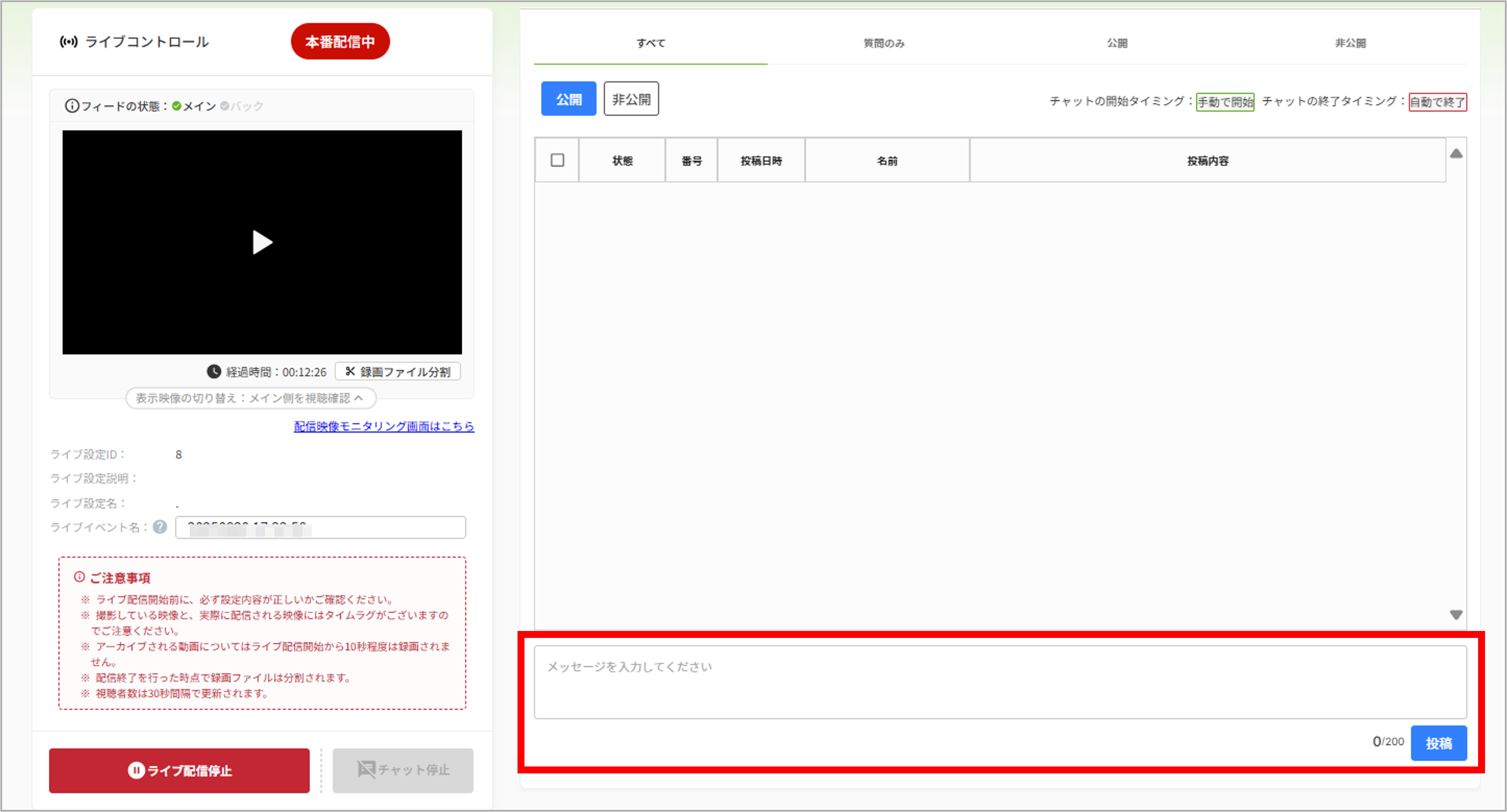Click the chat list scroll up arrow

point(1456,153)
